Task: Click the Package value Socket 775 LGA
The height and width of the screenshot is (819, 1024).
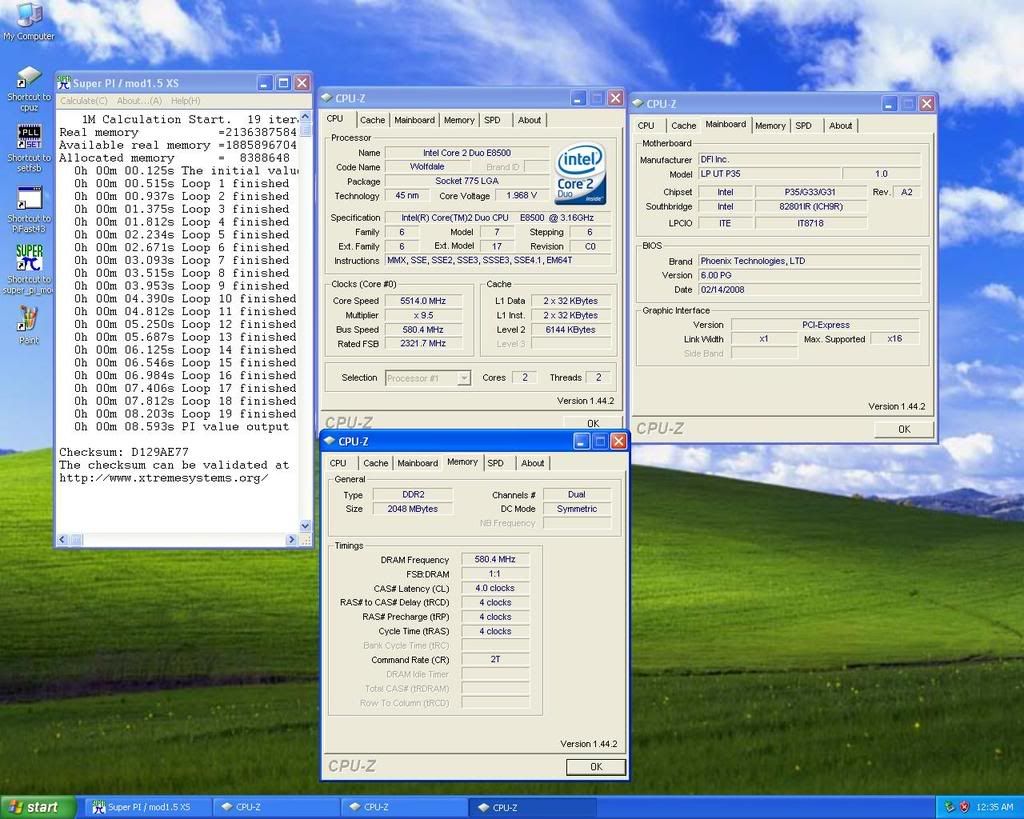Action: pos(466,181)
